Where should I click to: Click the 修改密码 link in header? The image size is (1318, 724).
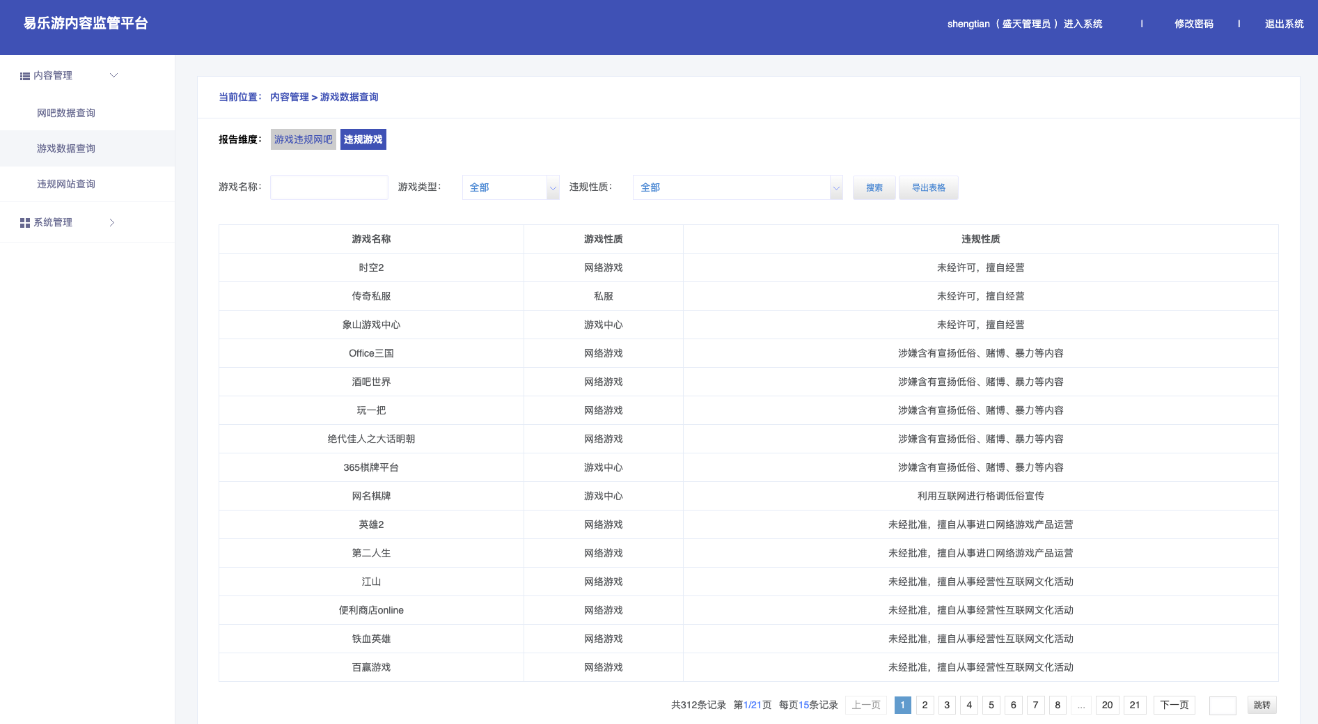(x=1194, y=24)
